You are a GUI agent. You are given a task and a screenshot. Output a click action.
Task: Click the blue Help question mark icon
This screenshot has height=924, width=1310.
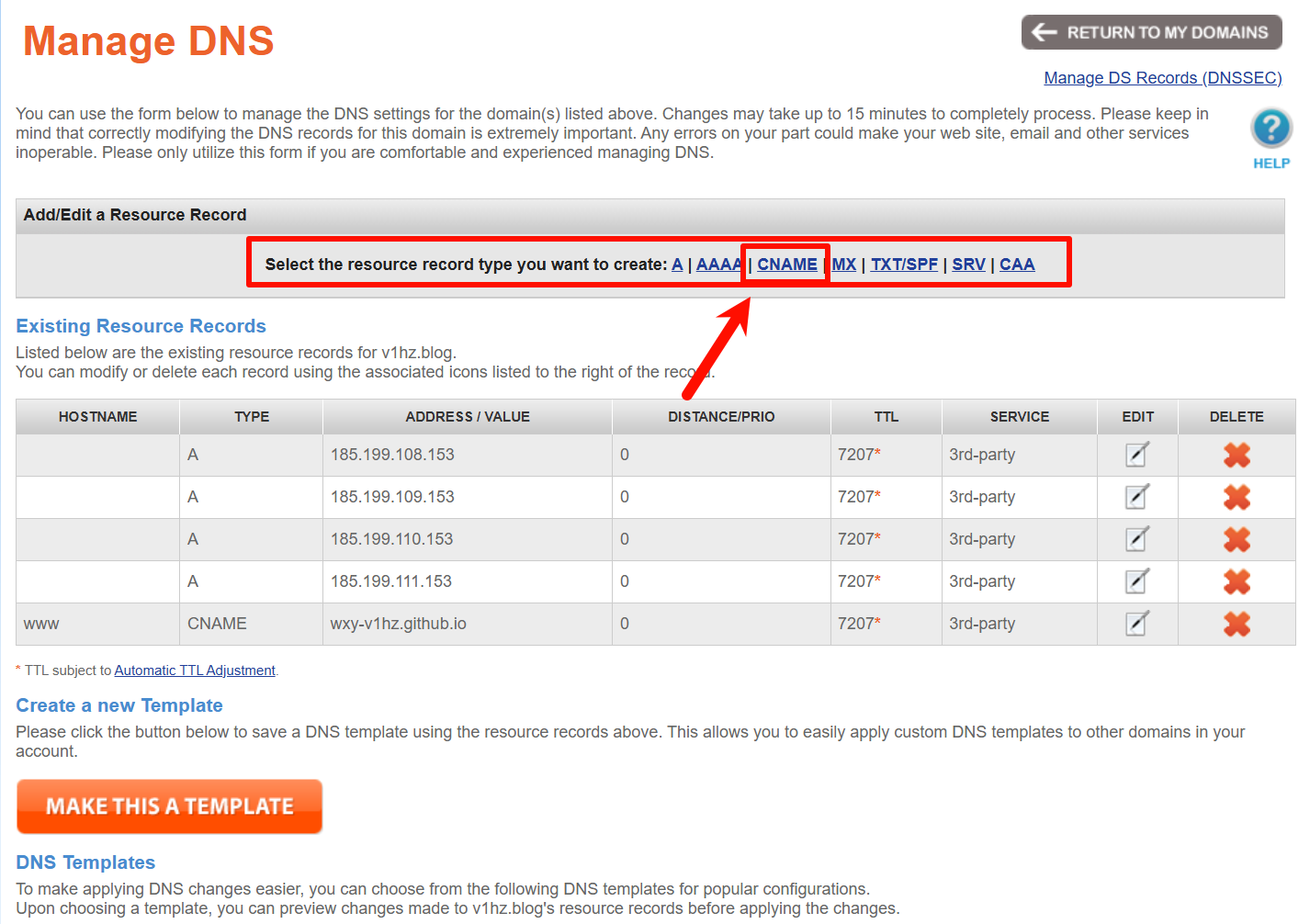(x=1270, y=129)
